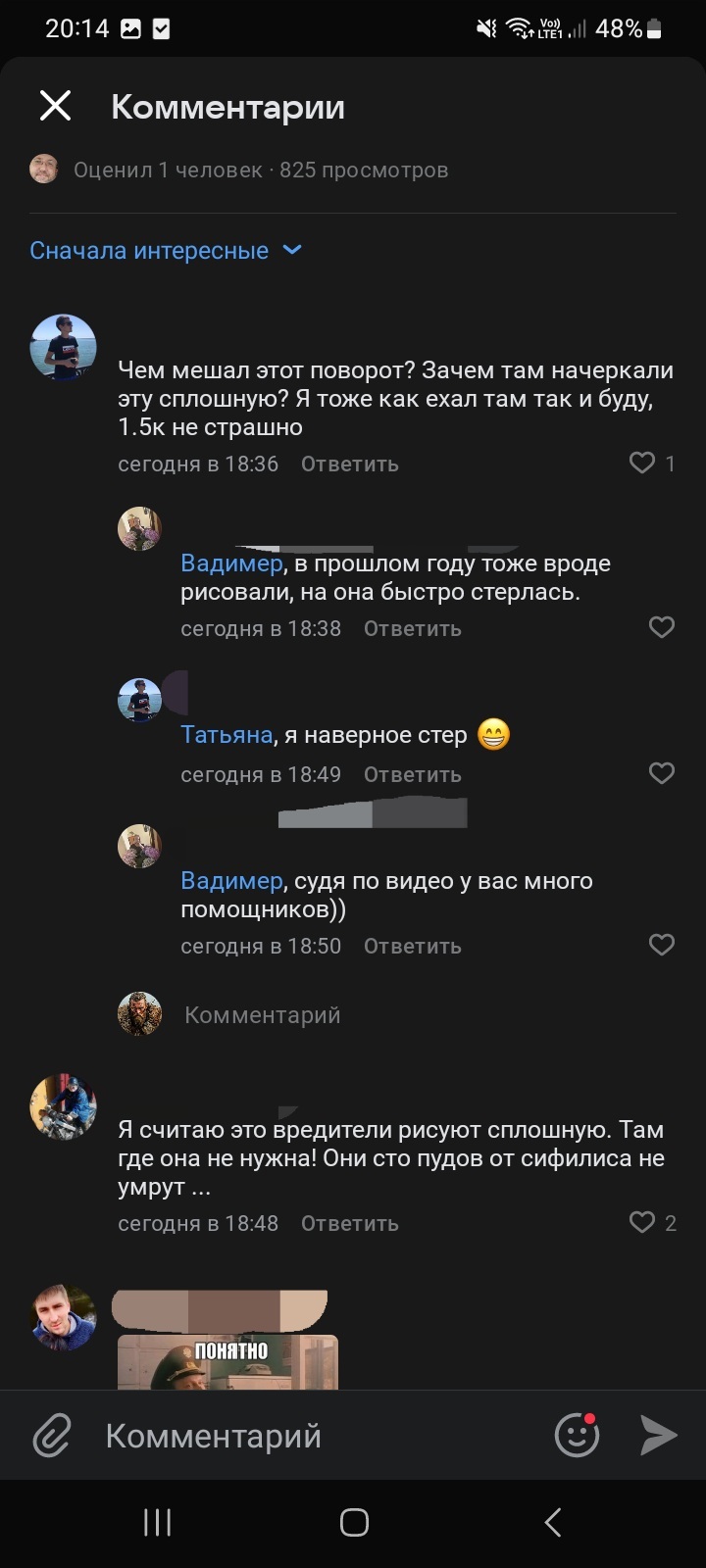Open the emoji sticker picker
This screenshot has width=706, height=1568.
[577, 1436]
